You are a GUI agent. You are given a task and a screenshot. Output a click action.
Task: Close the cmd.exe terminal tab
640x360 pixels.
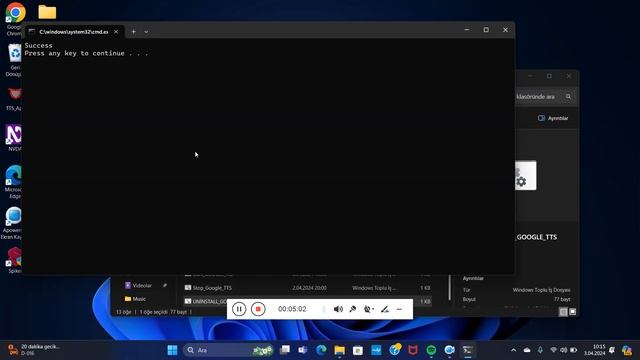tap(116, 31)
